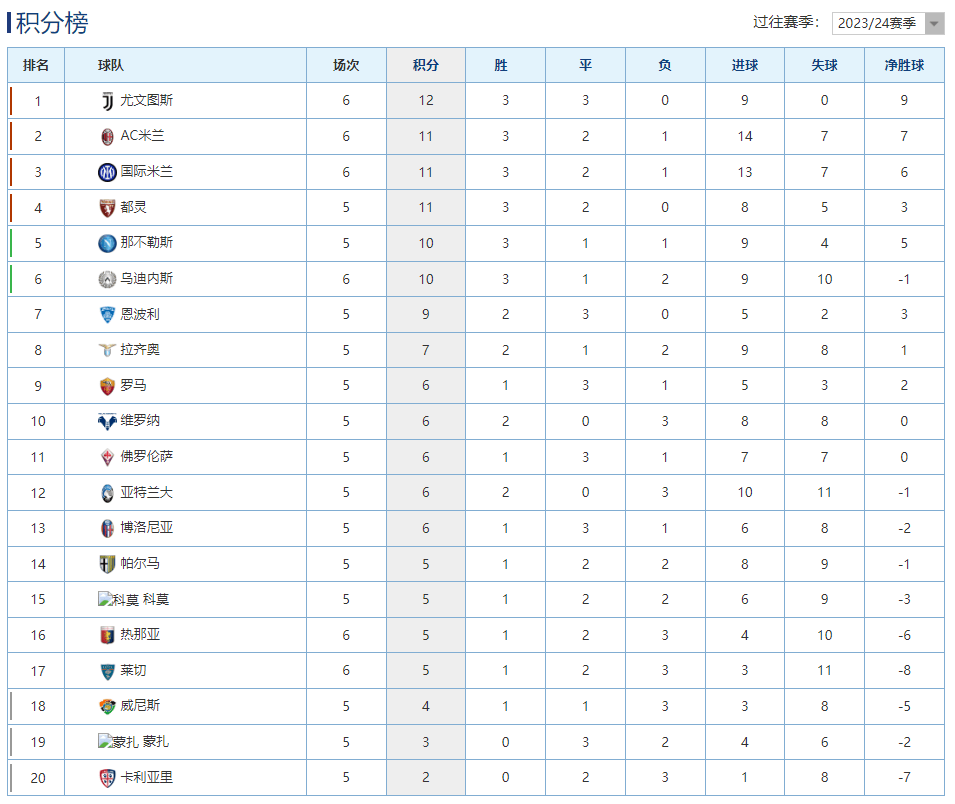Click the Atalanta (亚特兰大) club crest
Viewport: 955px width, 804px height.
[x=107, y=493]
